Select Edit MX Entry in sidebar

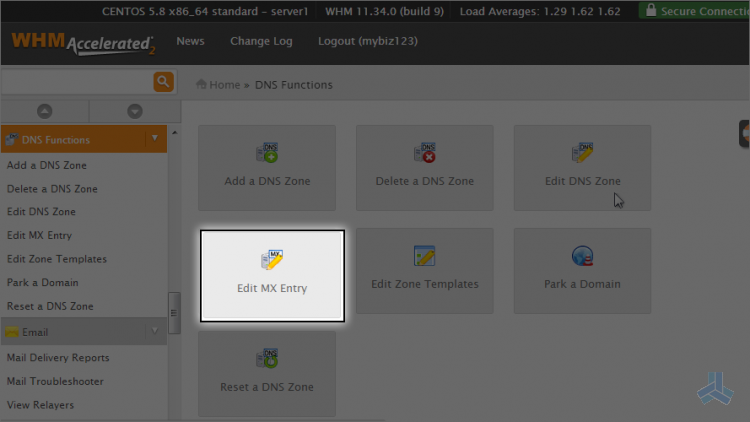pyautogui.click(x=39, y=235)
